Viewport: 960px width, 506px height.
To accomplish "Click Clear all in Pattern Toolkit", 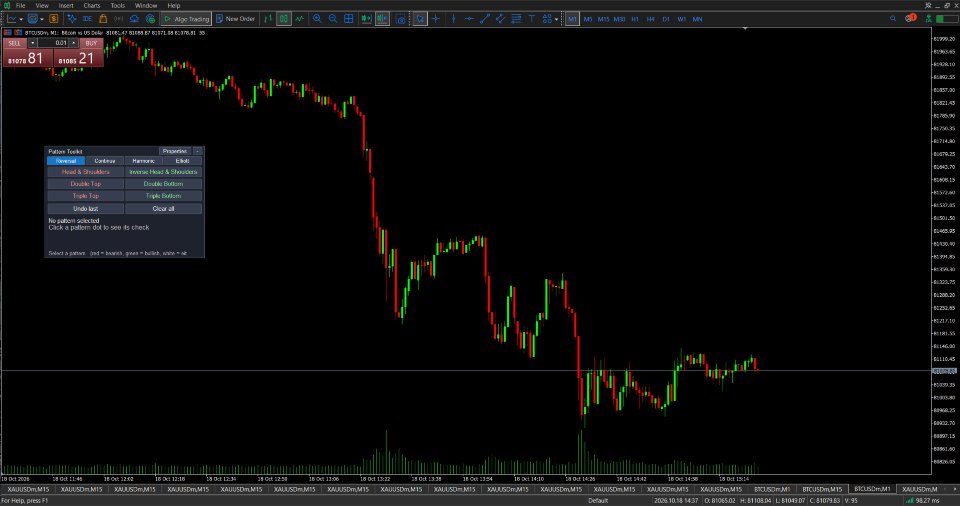I will pyautogui.click(x=163, y=208).
